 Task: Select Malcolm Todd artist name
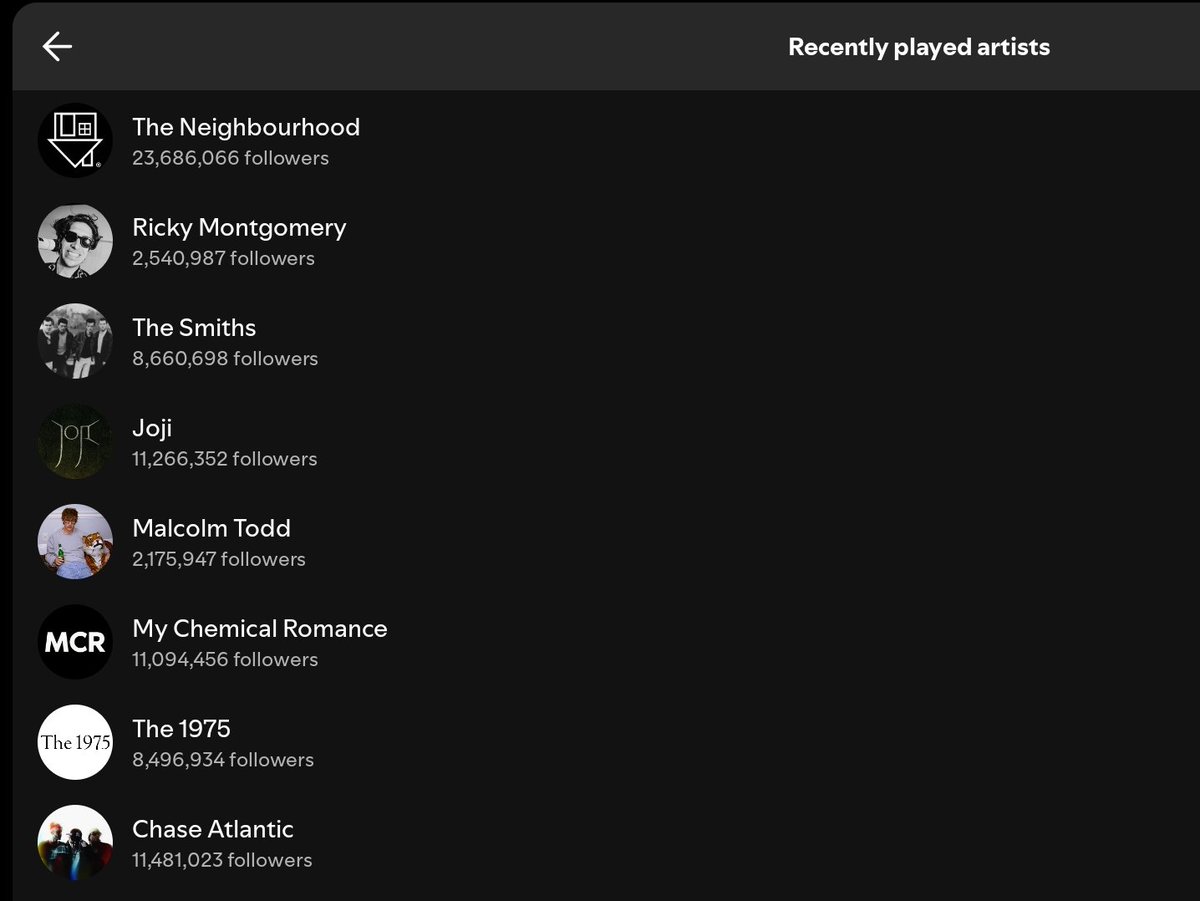click(211, 528)
